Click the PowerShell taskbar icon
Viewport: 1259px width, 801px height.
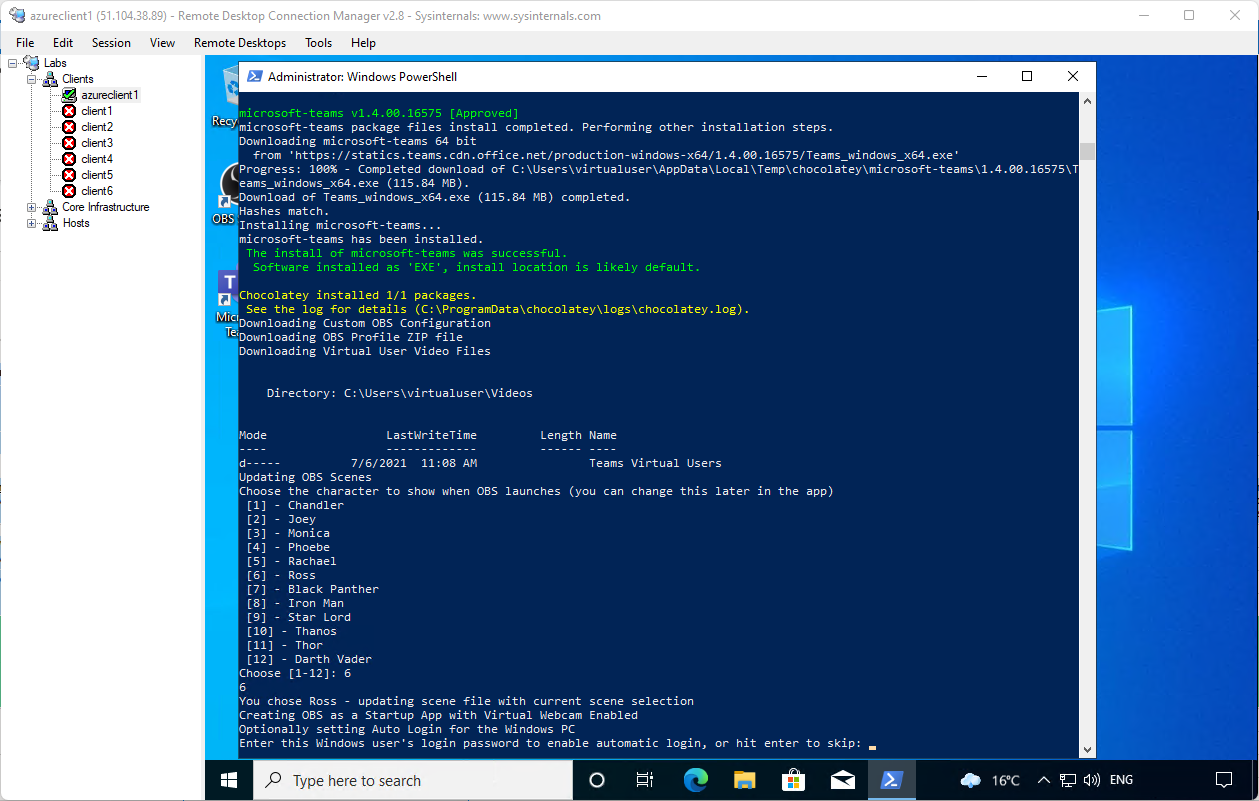pos(891,780)
